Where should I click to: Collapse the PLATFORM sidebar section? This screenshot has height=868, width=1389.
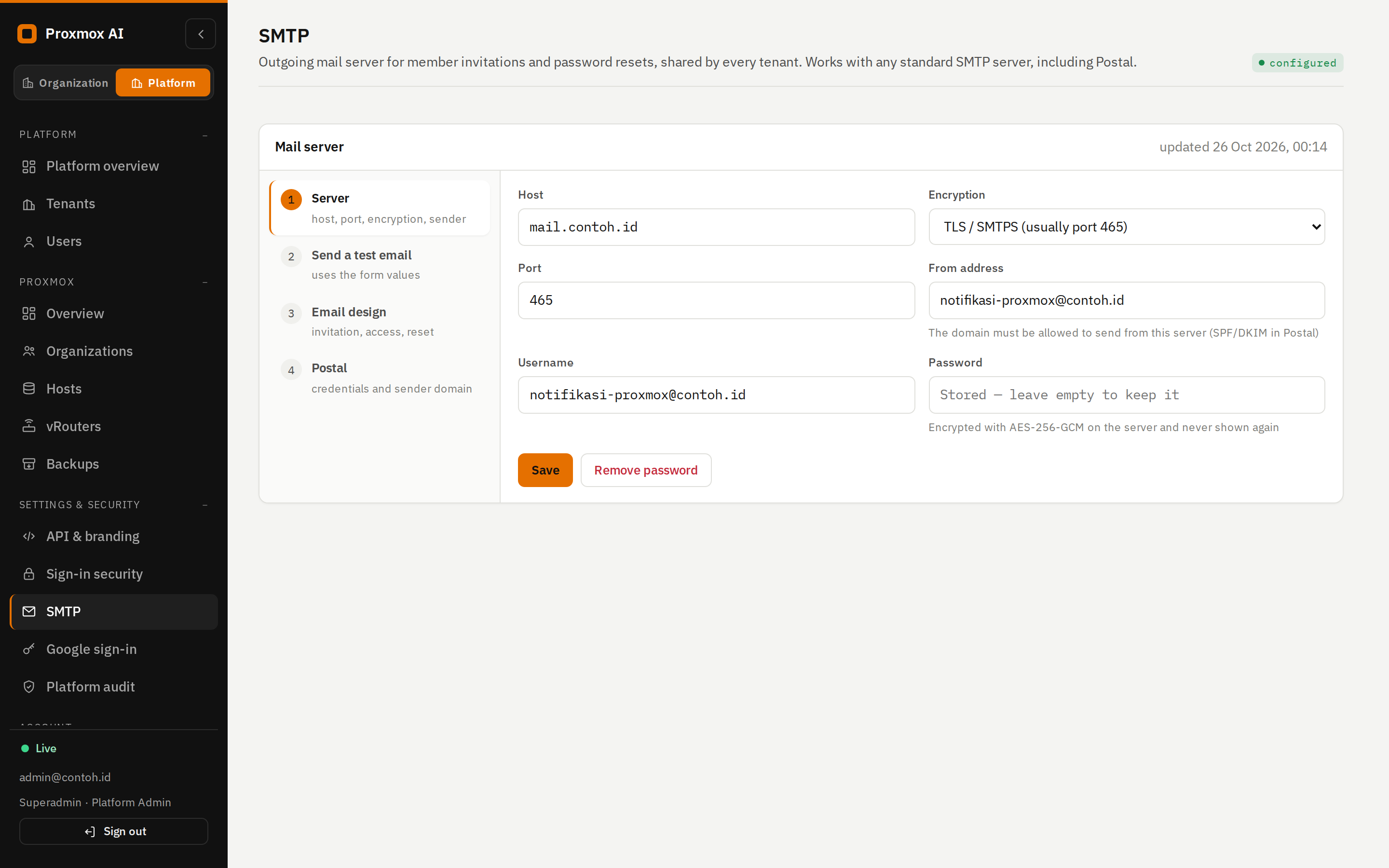point(205,135)
